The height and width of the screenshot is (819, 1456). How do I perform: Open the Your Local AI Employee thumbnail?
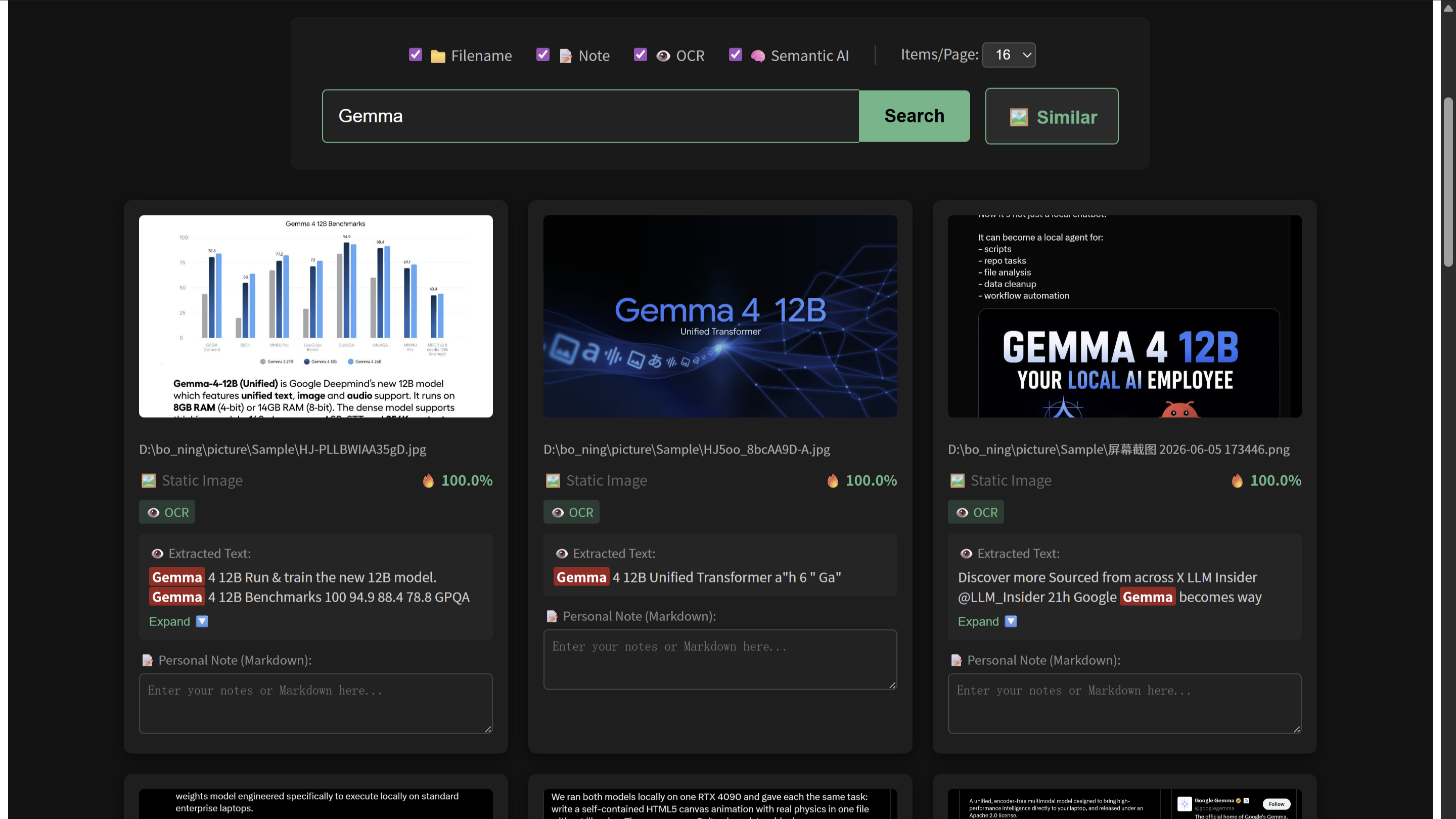(x=1125, y=316)
